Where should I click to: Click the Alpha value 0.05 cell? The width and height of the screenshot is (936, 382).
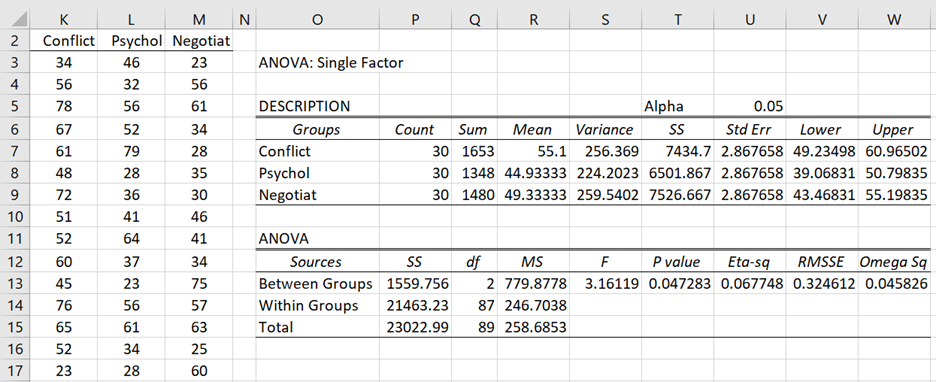(x=750, y=106)
